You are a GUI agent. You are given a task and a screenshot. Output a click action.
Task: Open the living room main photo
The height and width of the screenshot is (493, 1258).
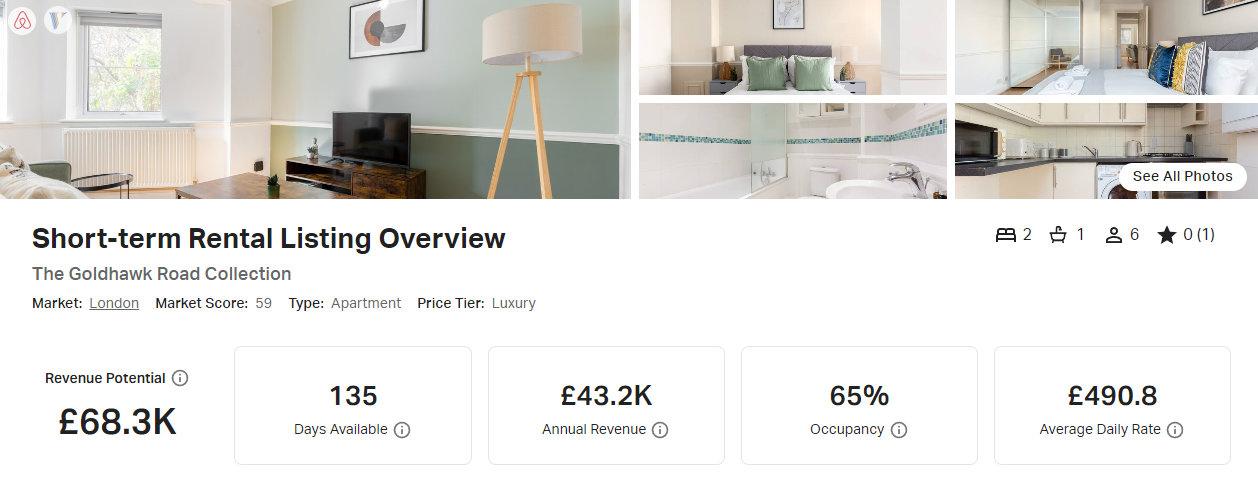coord(316,99)
